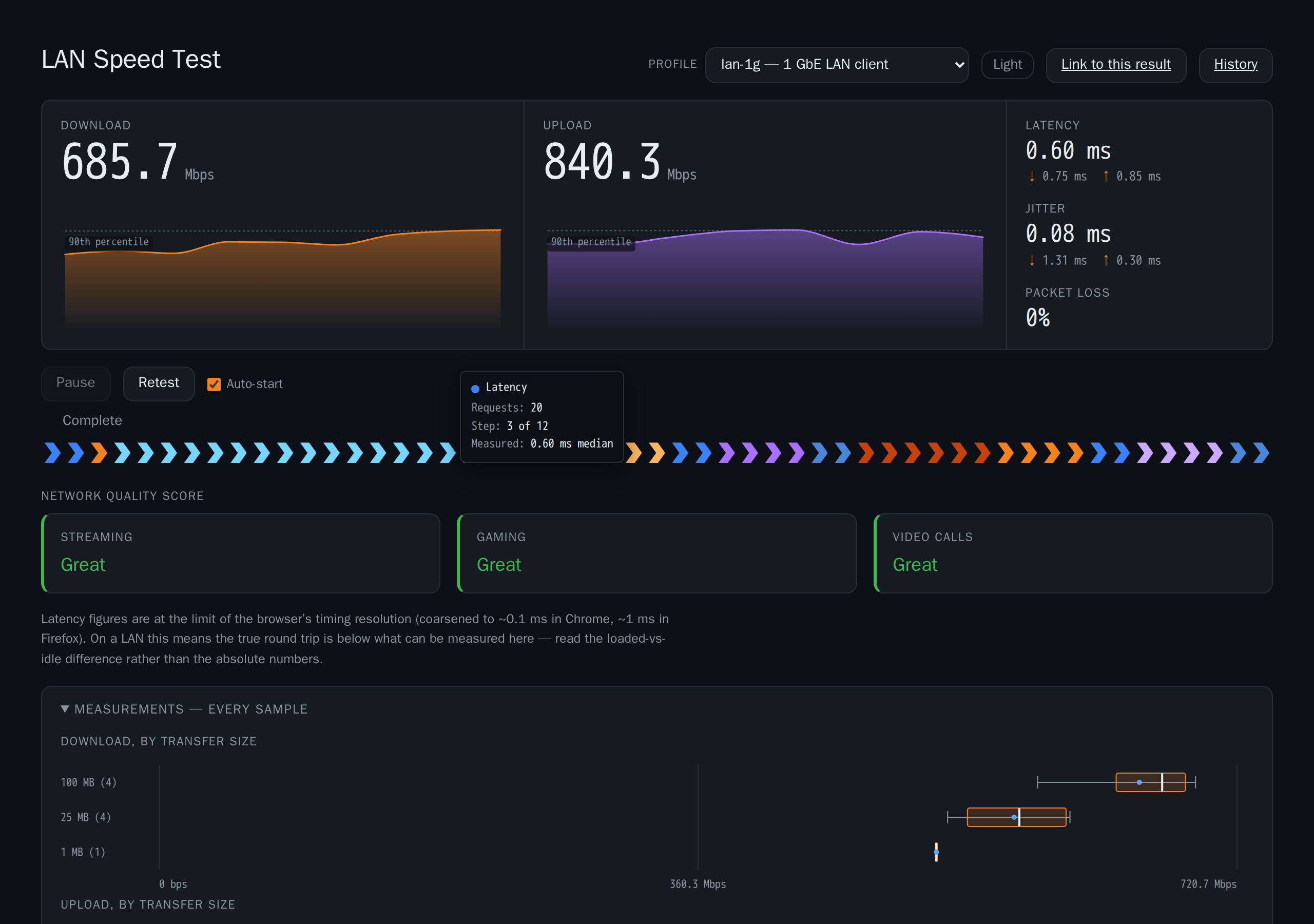Click the last chevron ending the step strip
Viewport: 1314px width, 924px height.
pyautogui.click(x=1261, y=453)
